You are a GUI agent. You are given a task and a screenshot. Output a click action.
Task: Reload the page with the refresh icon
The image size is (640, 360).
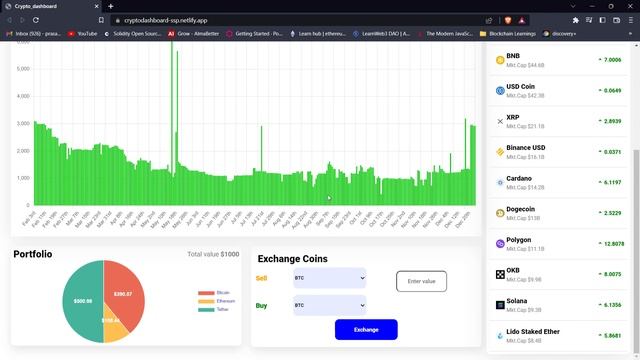(x=36, y=20)
